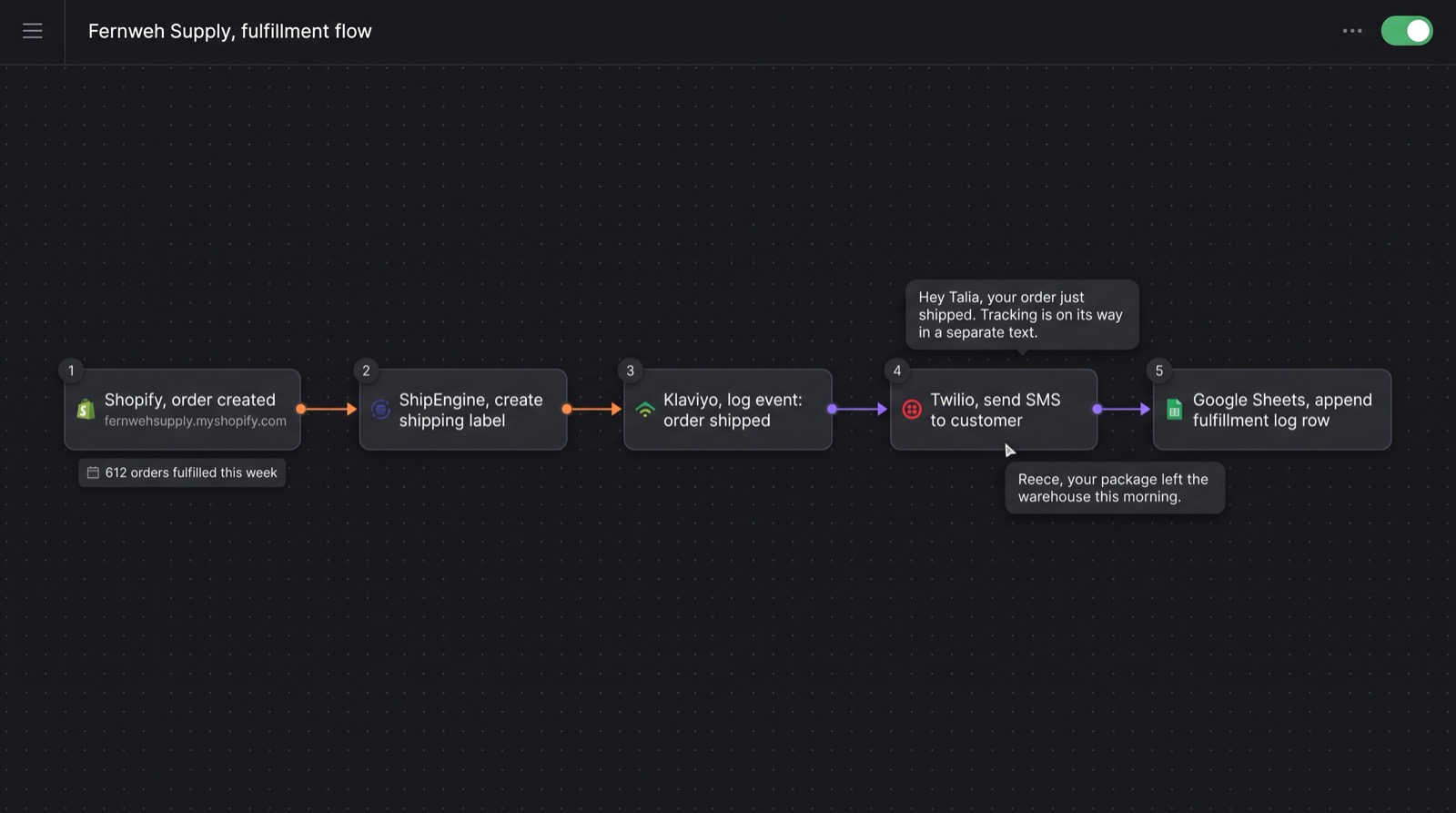
Task: Click the purple output port on Klaviyo node
Action: pyautogui.click(x=832, y=410)
